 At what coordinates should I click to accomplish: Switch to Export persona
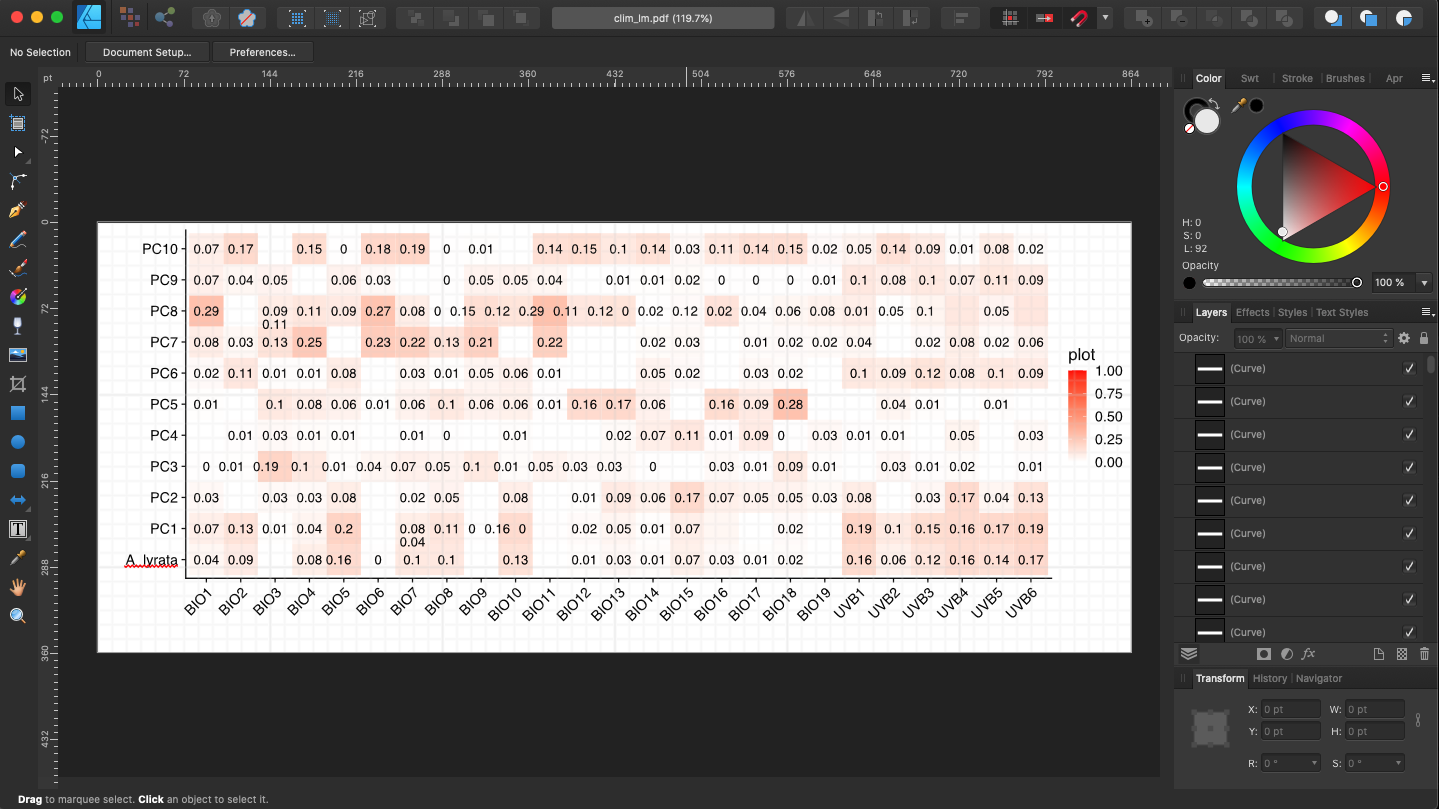165,17
